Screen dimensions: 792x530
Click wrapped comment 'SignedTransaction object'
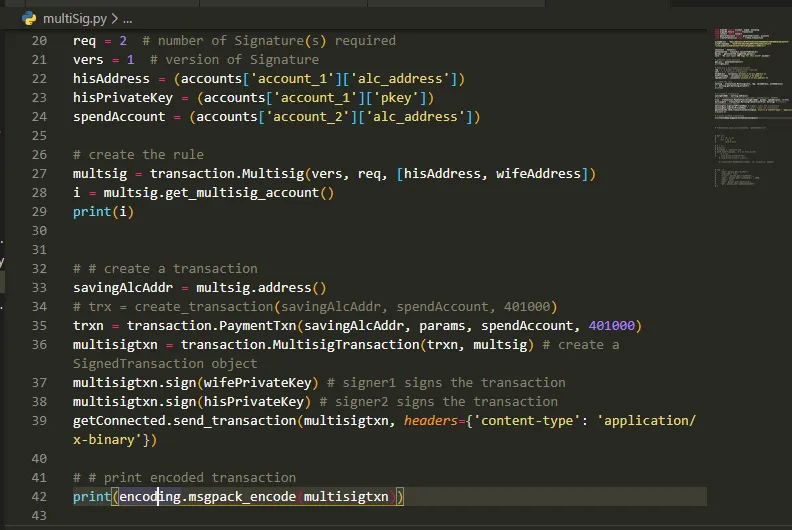point(165,364)
